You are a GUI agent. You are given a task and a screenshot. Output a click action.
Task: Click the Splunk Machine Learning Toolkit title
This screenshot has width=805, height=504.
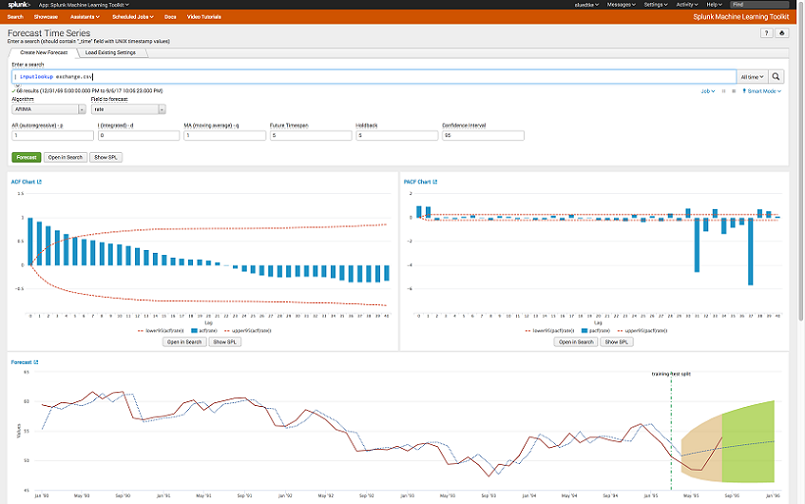(x=741, y=17)
